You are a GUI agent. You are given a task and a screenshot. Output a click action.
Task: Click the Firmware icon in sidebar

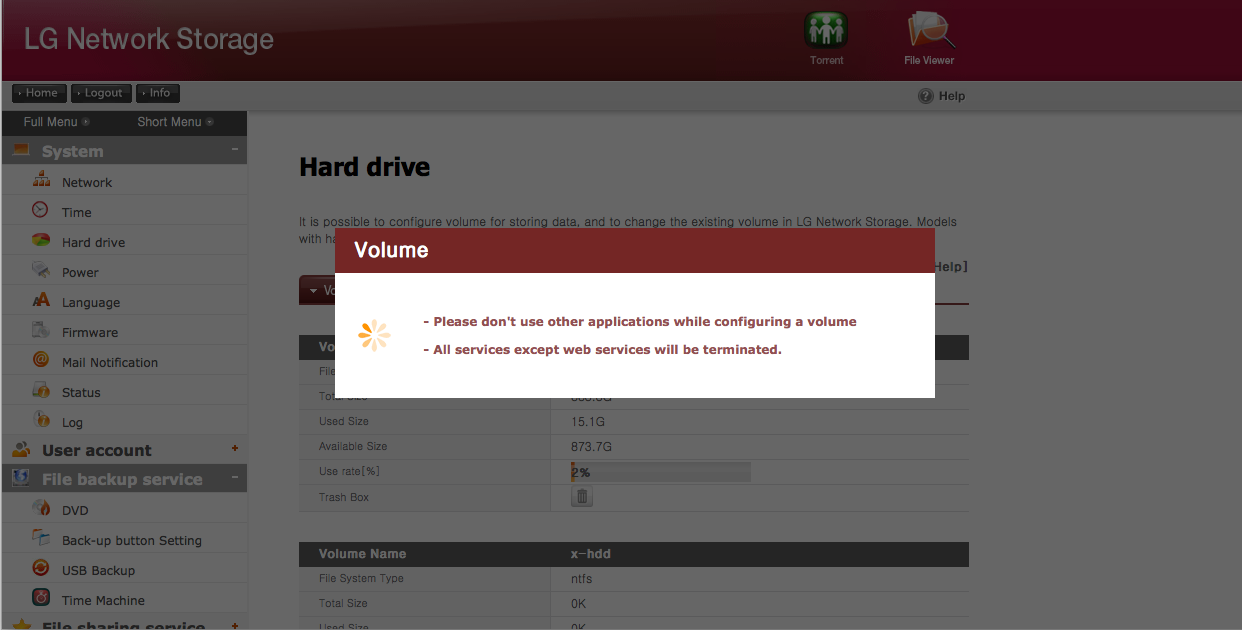tap(41, 331)
